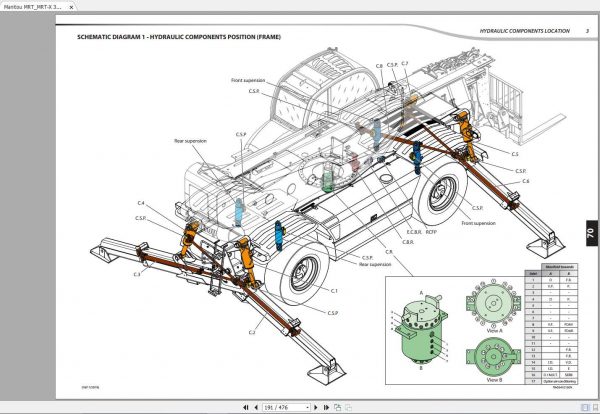The width and height of the screenshot is (600, 414).
Task: Click the C.B.R. callout label
Action: click(408, 242)
